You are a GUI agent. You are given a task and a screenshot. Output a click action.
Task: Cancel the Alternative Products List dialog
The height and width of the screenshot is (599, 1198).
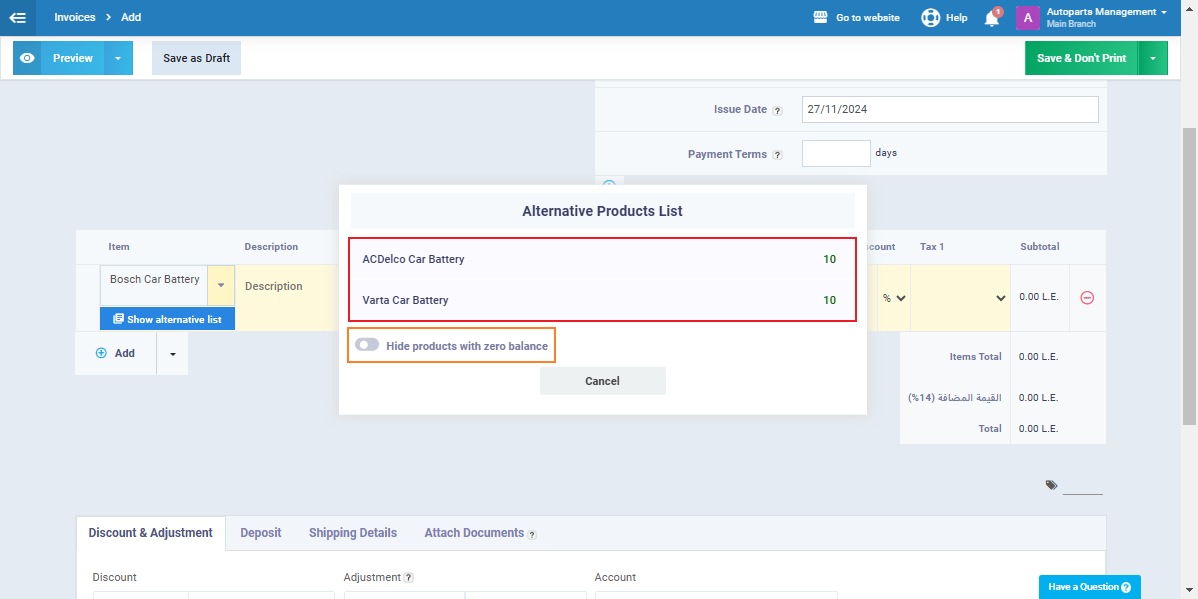tap(603, 380)
